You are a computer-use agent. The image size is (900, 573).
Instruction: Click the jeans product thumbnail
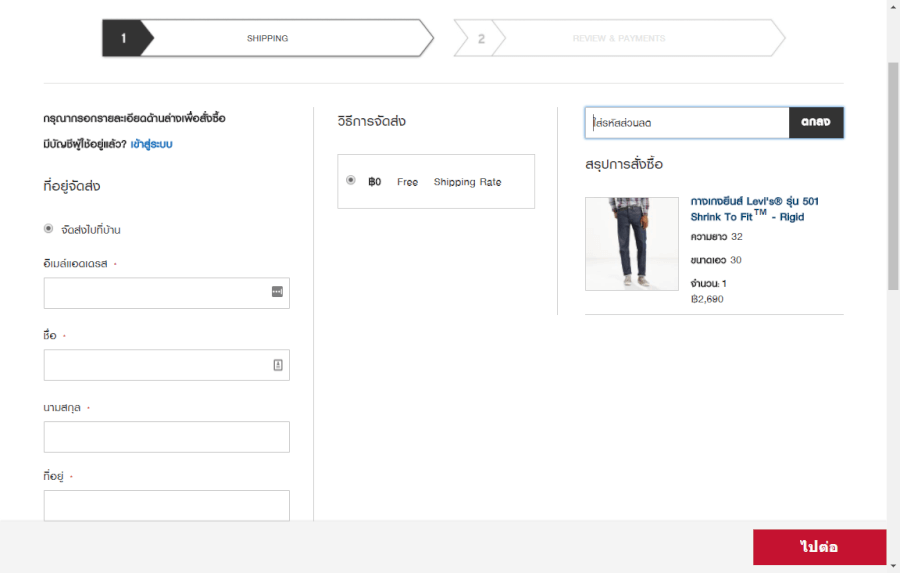[631, 243]
